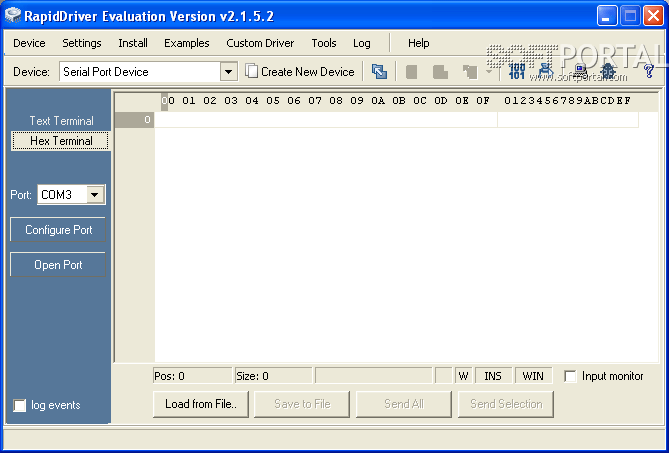Click the Send All button

click(x=404, y=404)
